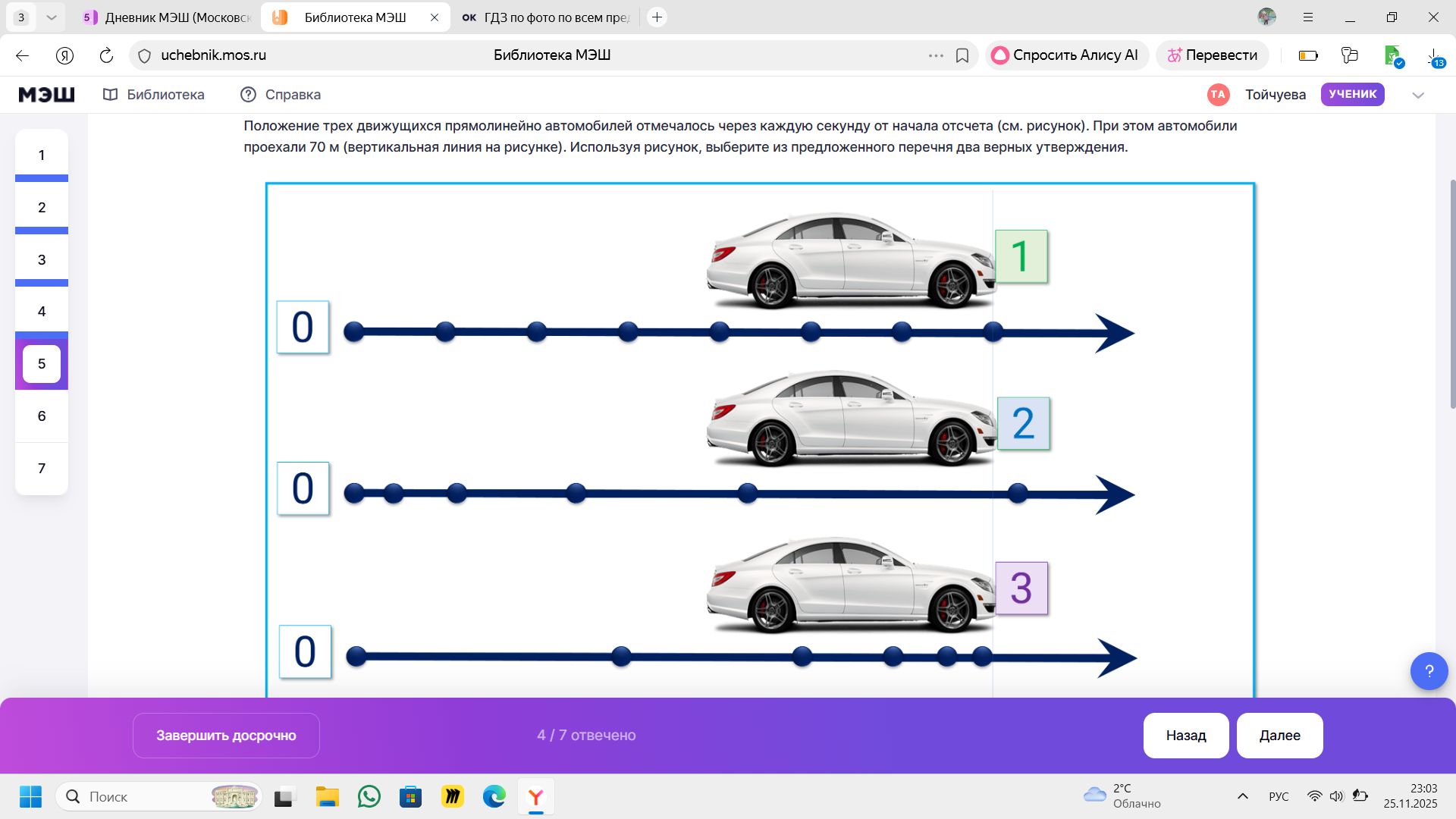Screen dimensions: 1456x819
Task: Bookmark this page using bookmark icon
Action: (x=962, y=55)
